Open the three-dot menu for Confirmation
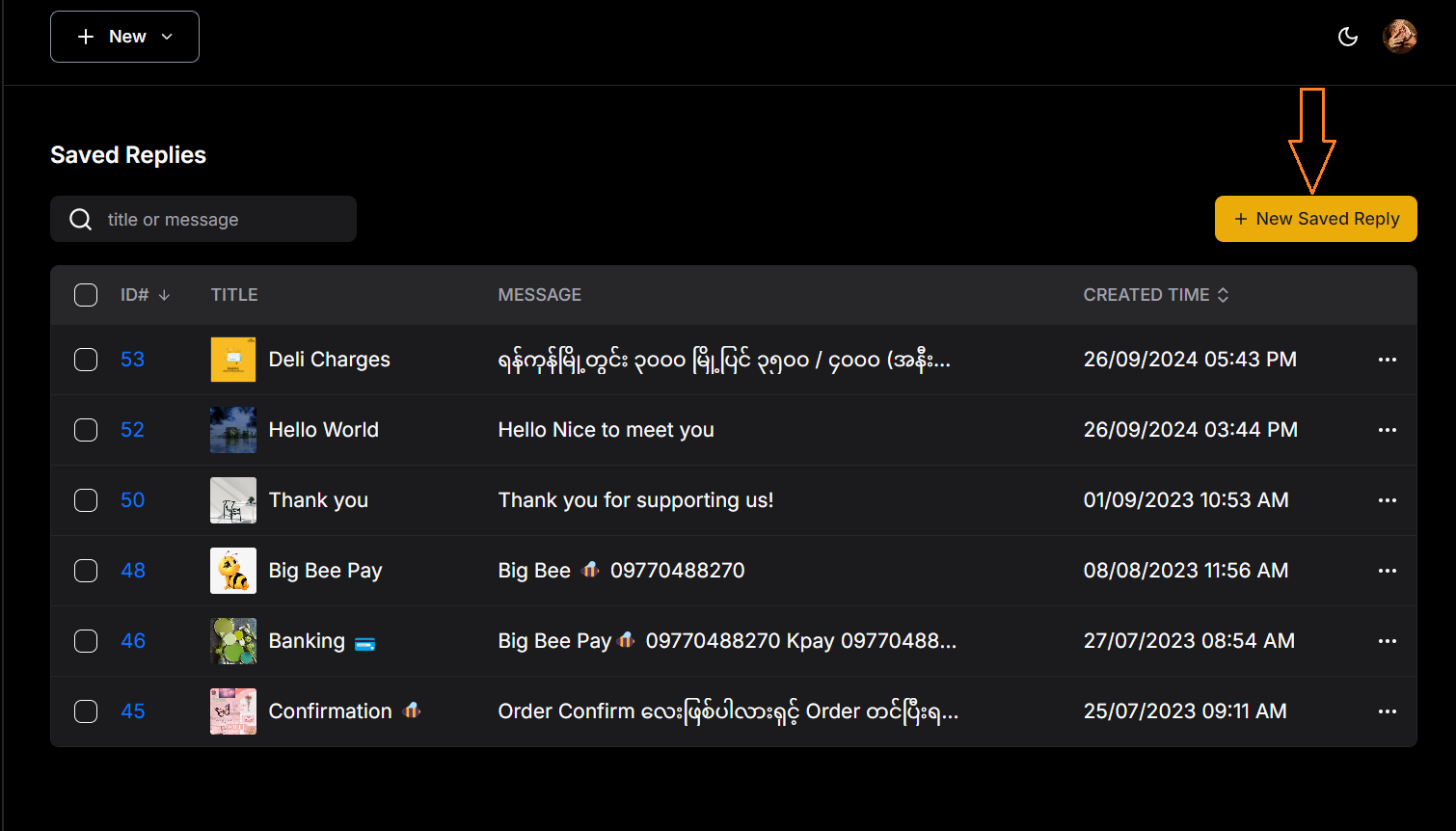This screenshot has height=831, width=1456. pos(1388,711)
